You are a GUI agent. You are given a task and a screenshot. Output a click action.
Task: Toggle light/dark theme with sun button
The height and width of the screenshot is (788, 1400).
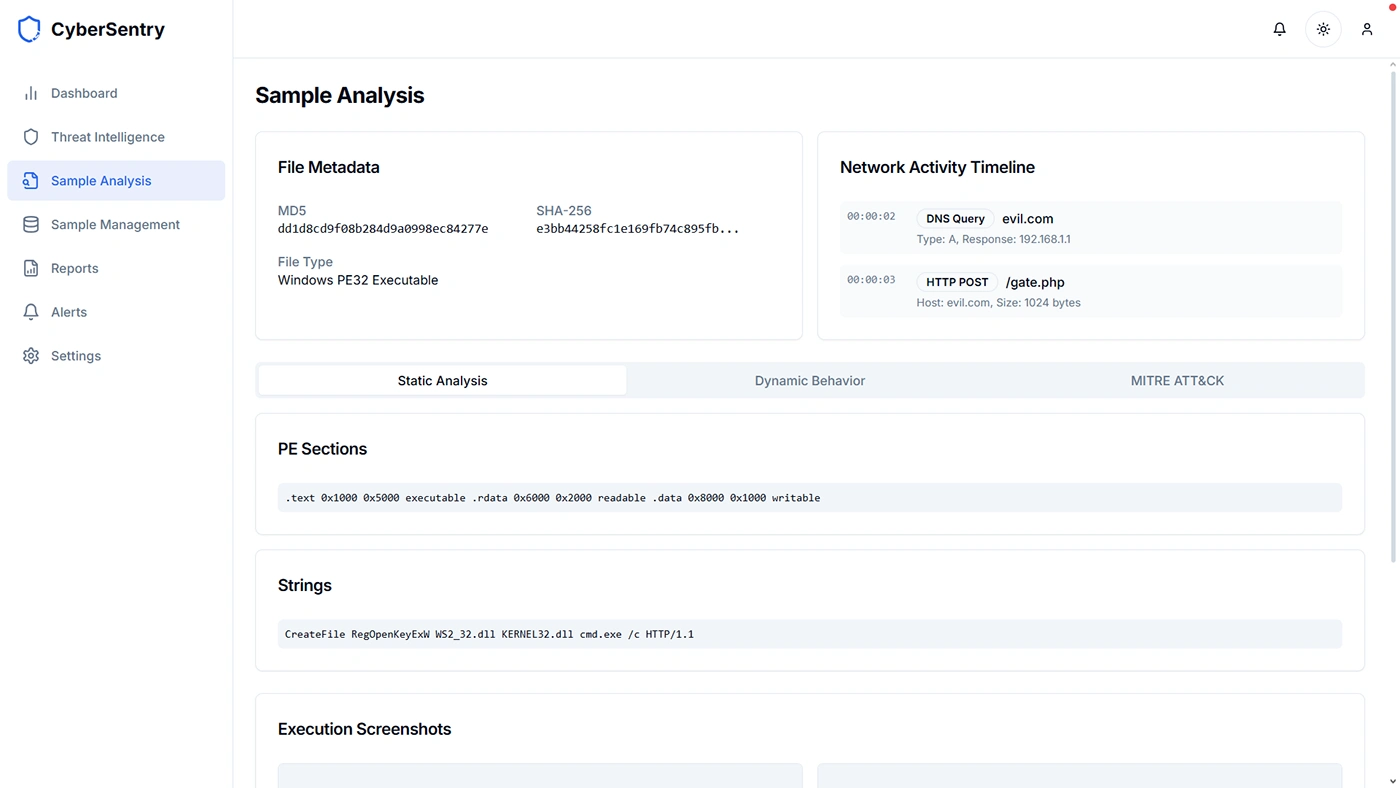click(1323, 29)
